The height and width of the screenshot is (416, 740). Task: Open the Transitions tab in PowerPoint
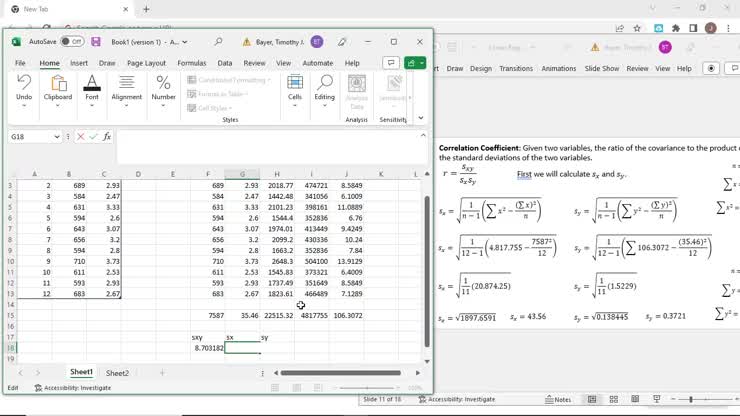516,69
